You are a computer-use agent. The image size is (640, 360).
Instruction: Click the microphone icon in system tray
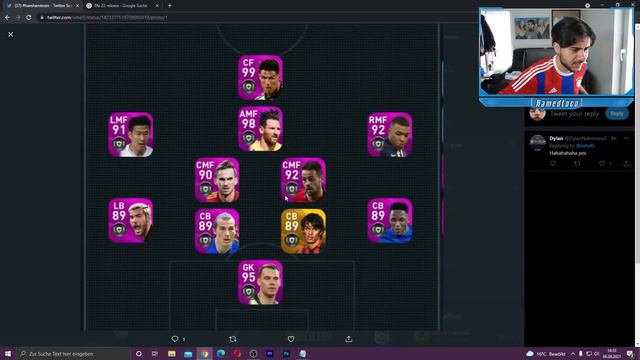click(581, 353)
